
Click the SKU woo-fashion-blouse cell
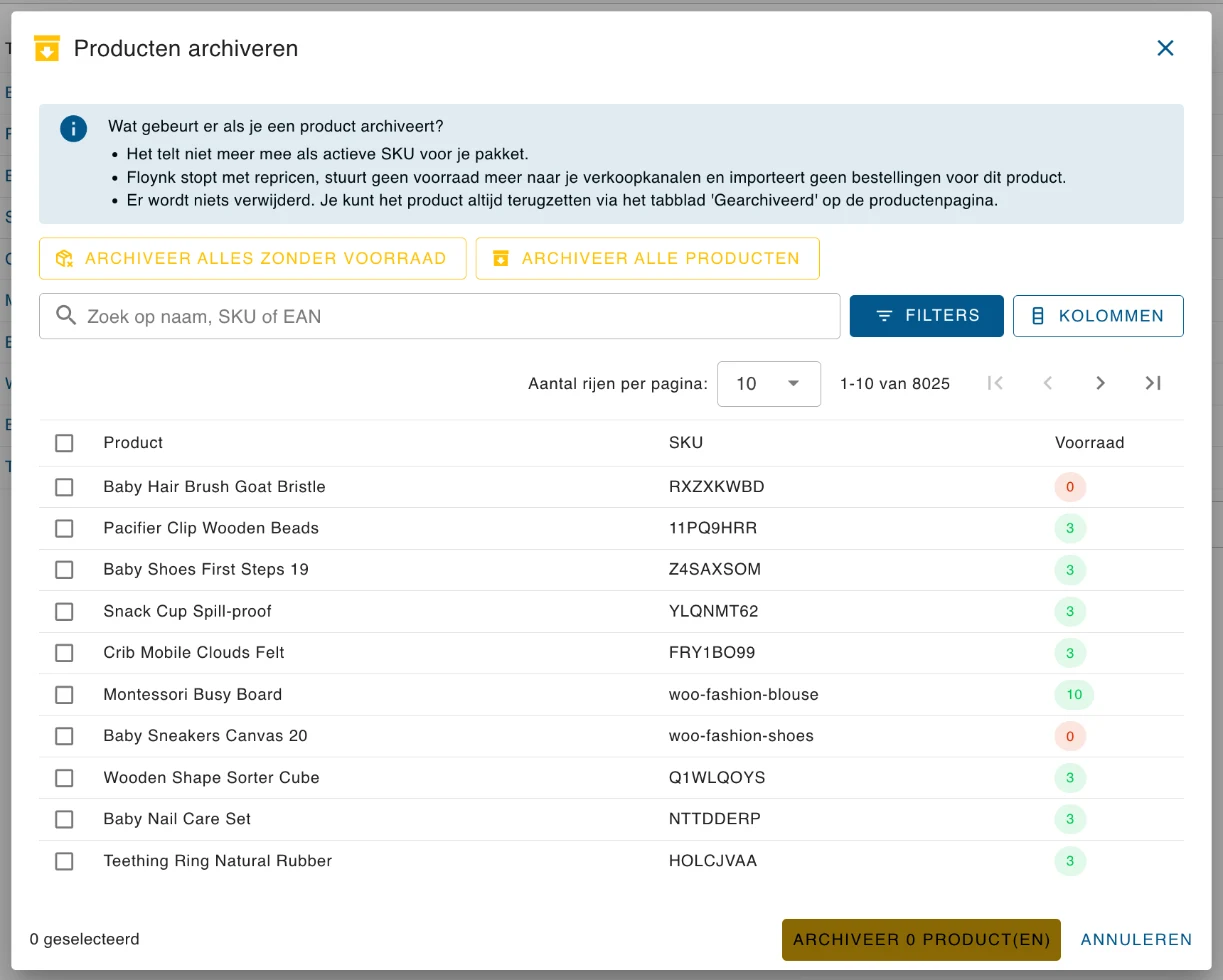click(x=744, y=694)
